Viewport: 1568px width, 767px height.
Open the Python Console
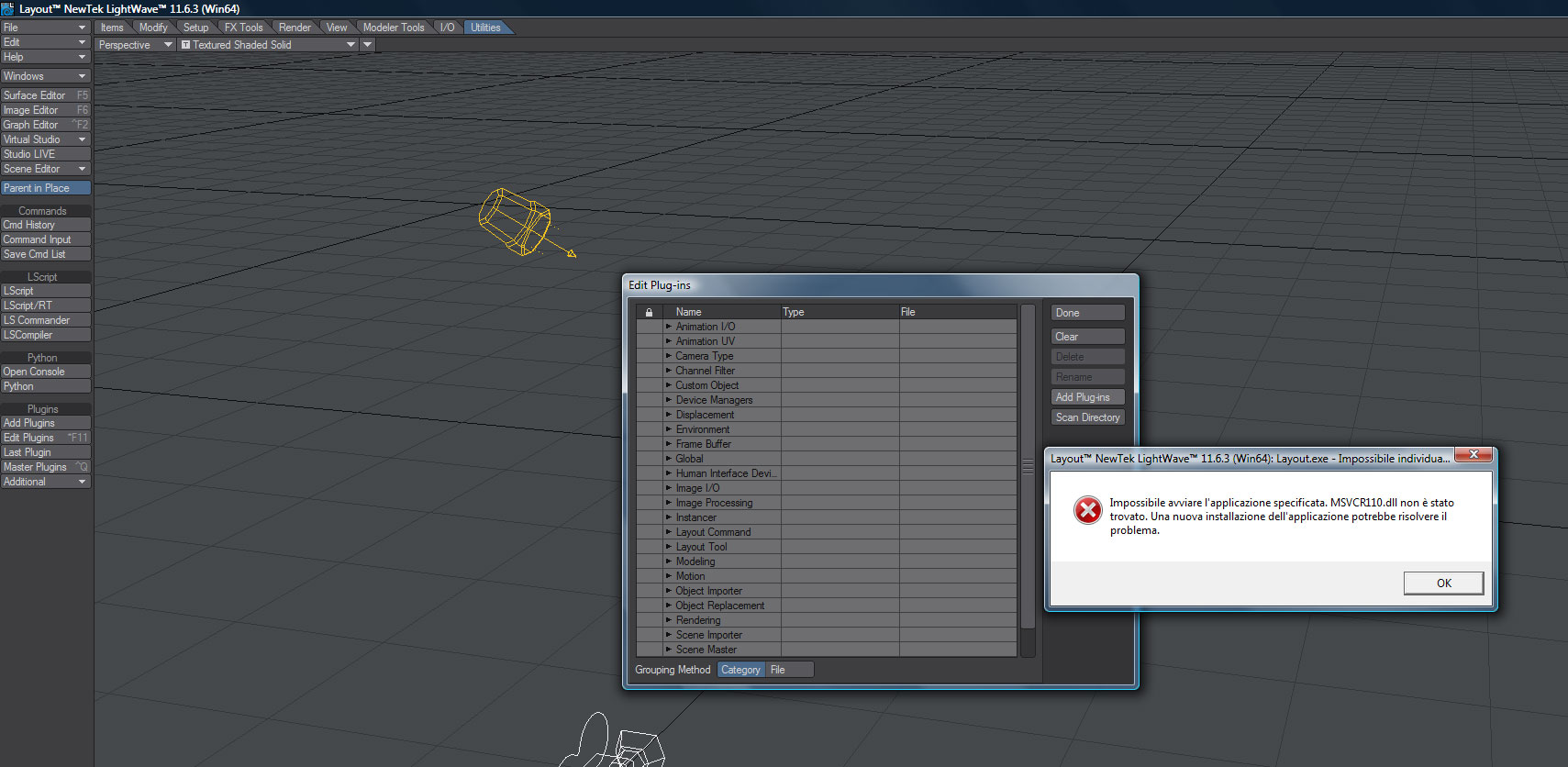pyautogui.click(x=46, y=372)
